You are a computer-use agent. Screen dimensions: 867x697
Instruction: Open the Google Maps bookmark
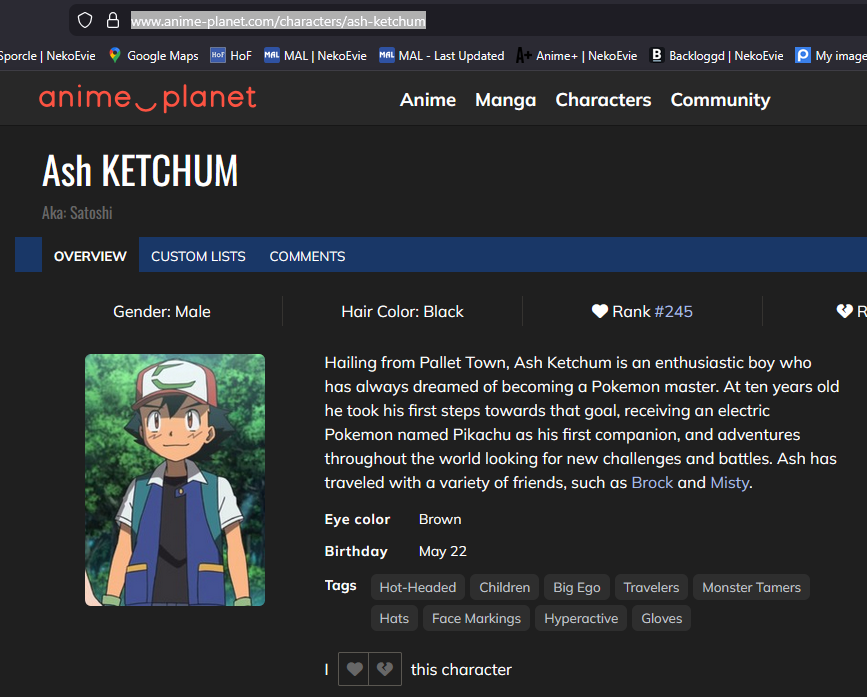(154, 56)
